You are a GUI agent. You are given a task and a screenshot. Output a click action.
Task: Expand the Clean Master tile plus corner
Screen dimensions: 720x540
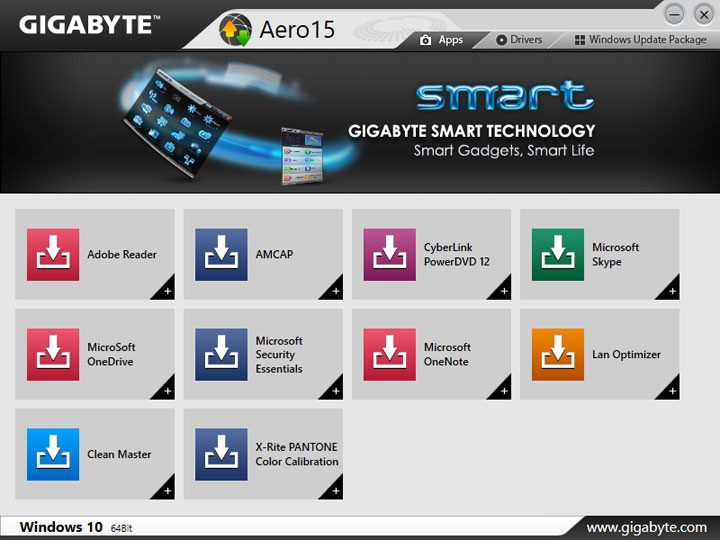tap(167, 491)
